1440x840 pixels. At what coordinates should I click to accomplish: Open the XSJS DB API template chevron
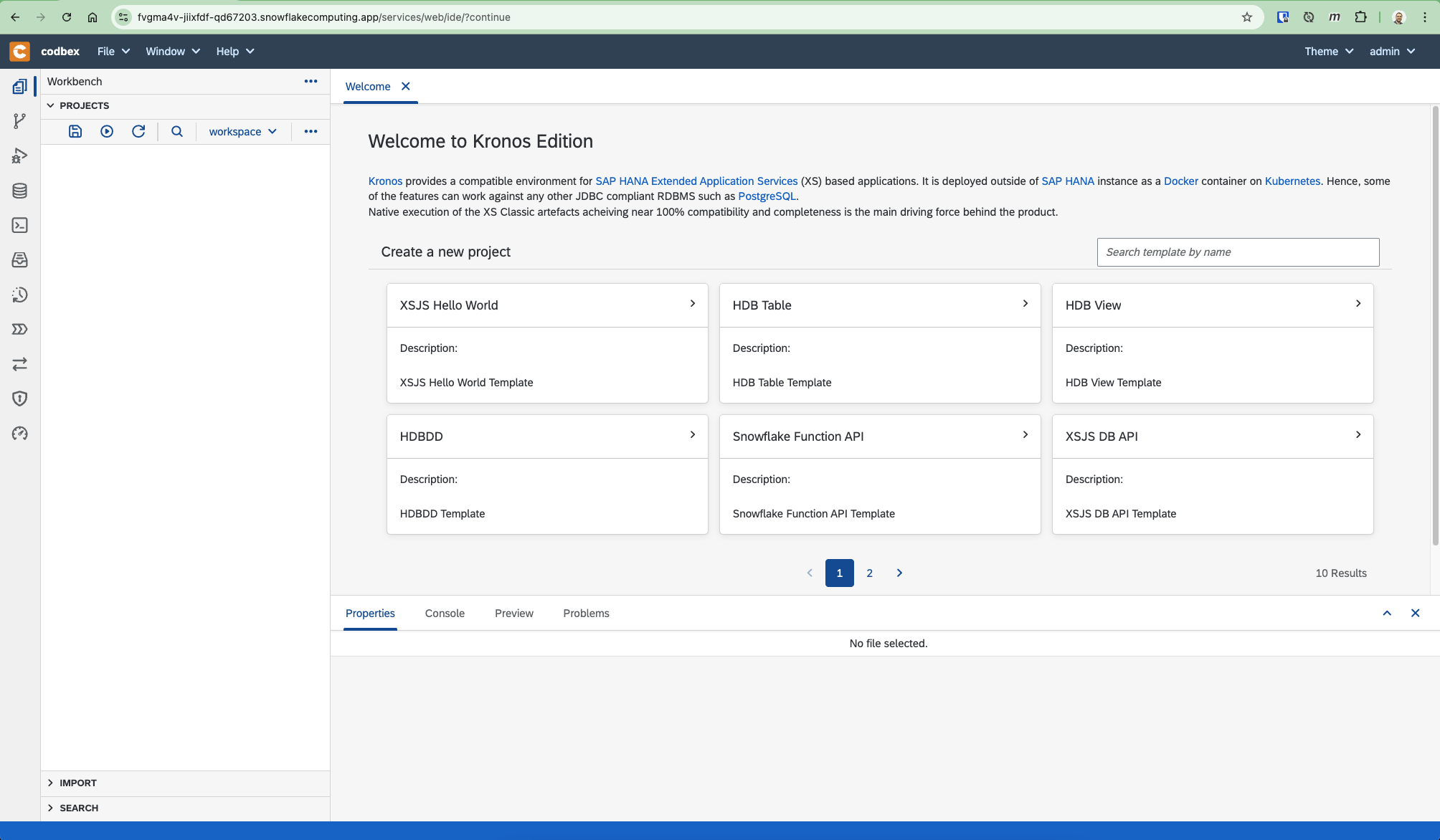point(1358,435)
